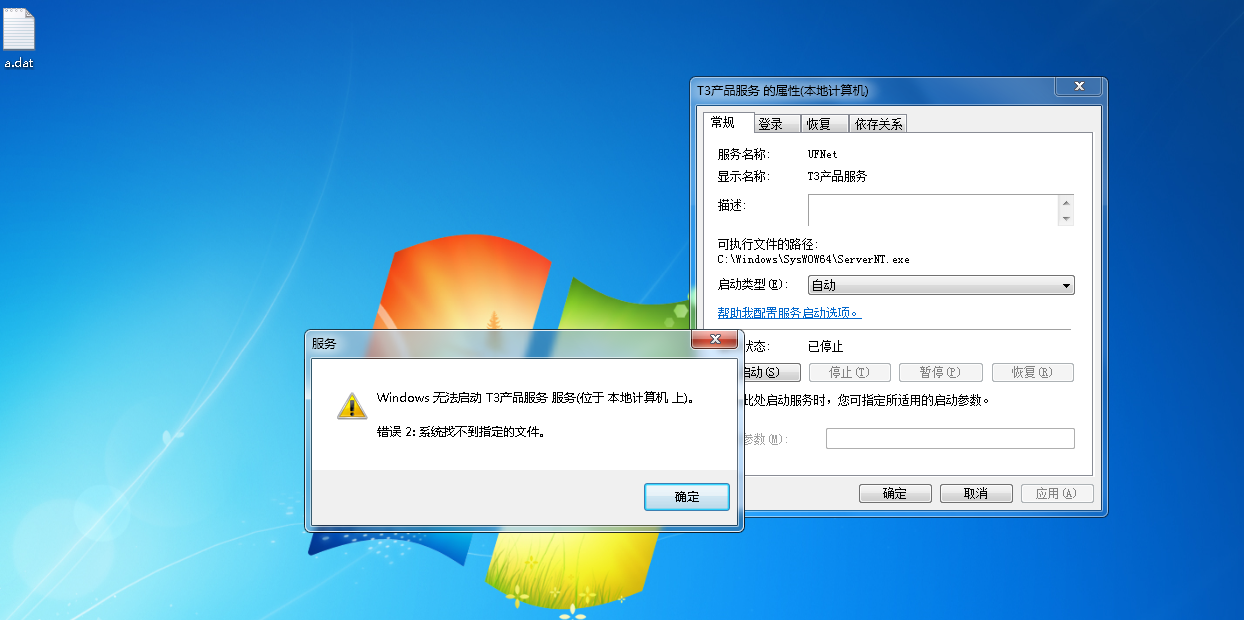Expand the 启动类型 dropdown showing 自动
This screenshot has width=1244, height=620.
(x=941, y=285)
